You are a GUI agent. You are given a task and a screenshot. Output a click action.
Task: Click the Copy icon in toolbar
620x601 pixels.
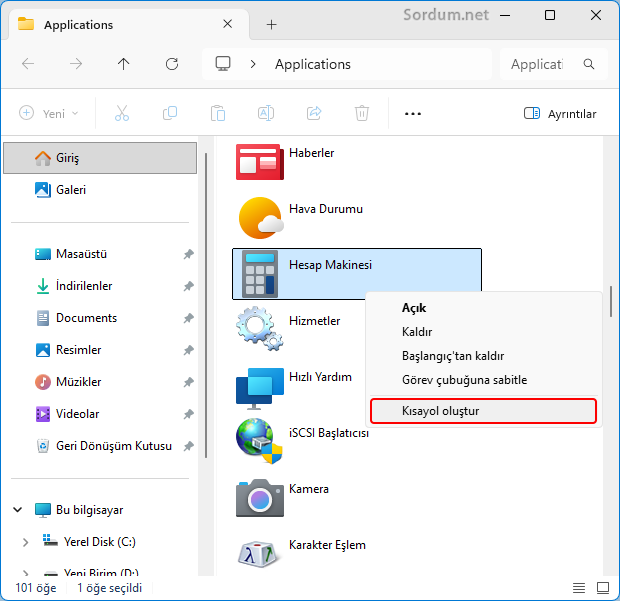(x=170, y=113)
